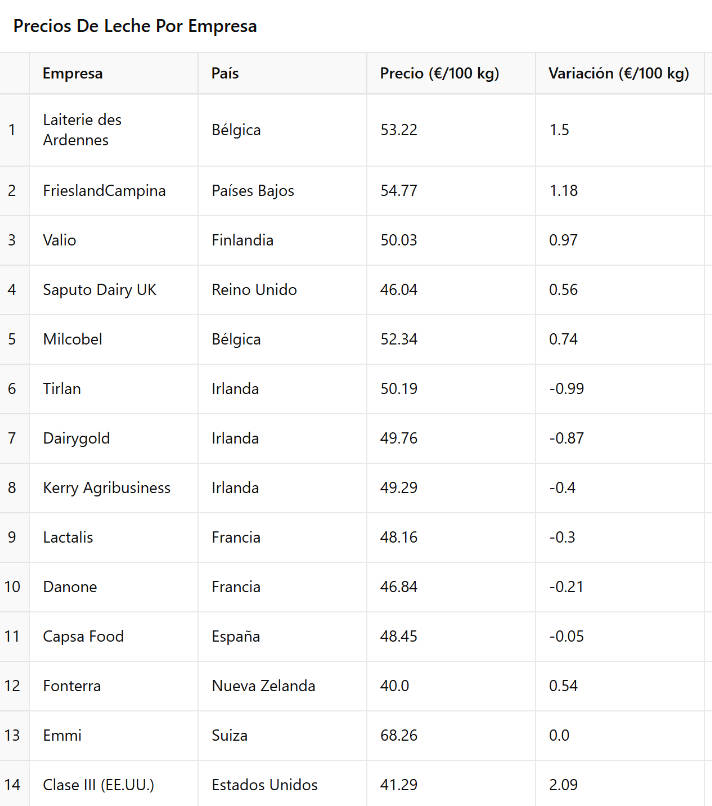The image size is (712, 806).
Task: Click Precio (€/100 kg) column header
Action: tap(451, 73)
